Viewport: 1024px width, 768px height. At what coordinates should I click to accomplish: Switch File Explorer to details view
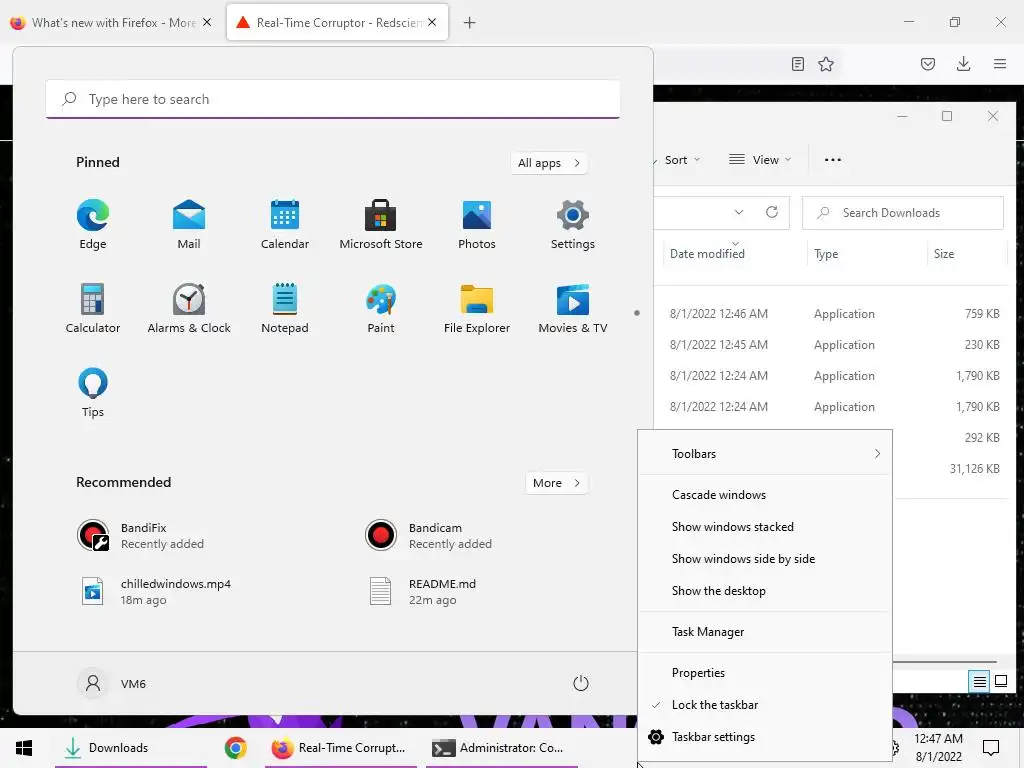pos(980,682)
